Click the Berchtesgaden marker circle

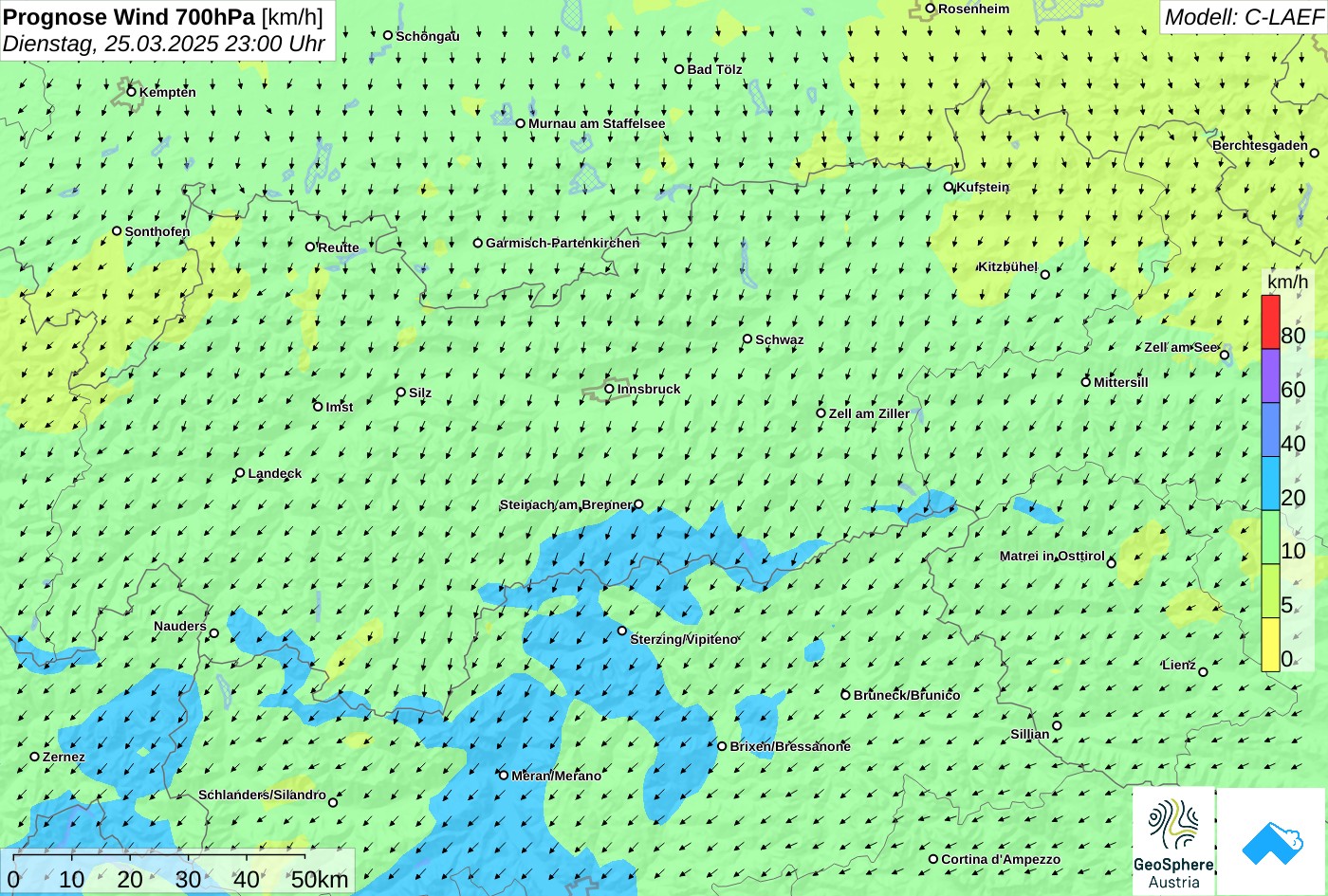point(1314,153)
